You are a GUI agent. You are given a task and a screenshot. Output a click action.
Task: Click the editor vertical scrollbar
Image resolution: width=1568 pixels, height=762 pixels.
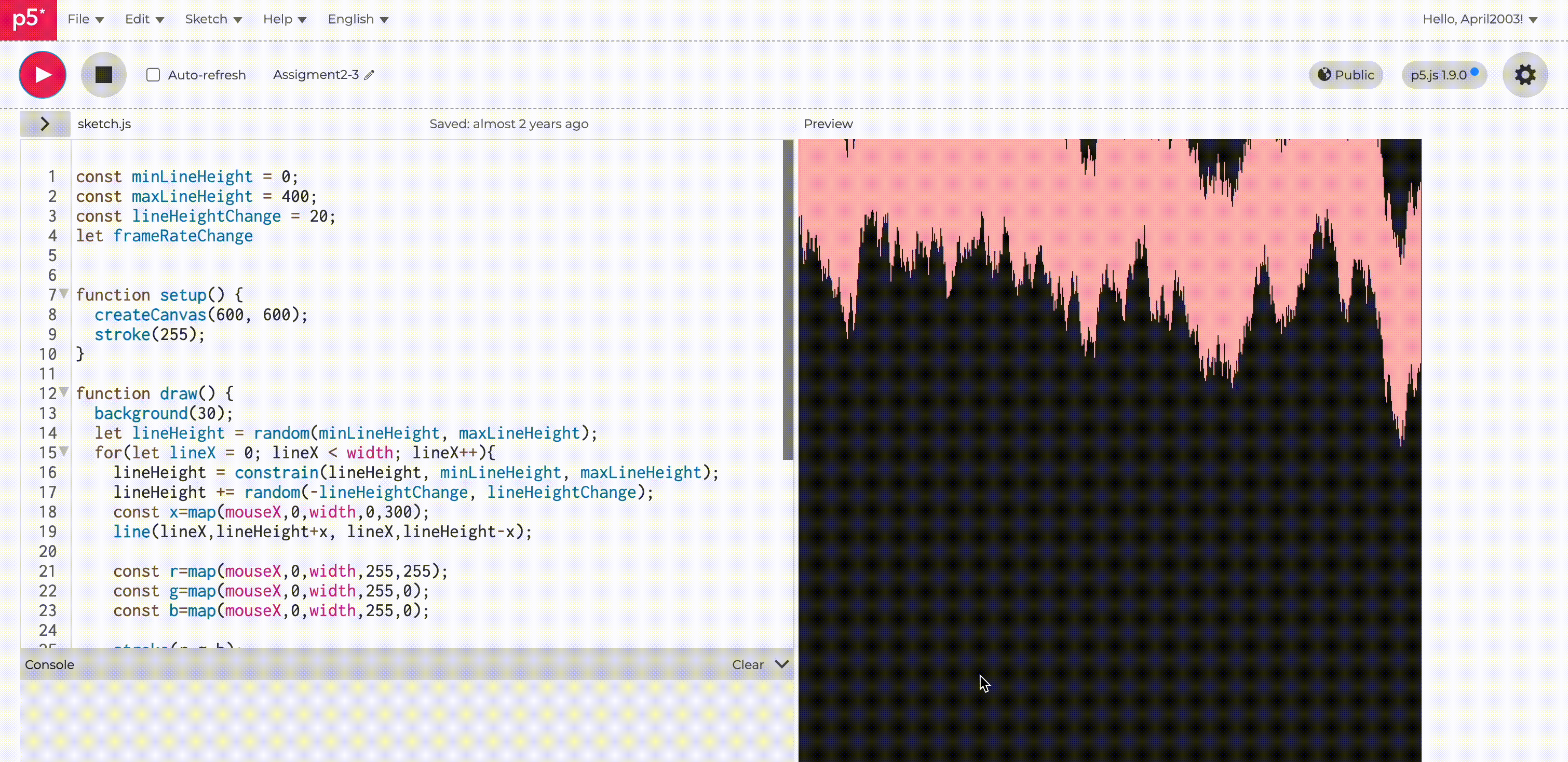tap(788, 300)
